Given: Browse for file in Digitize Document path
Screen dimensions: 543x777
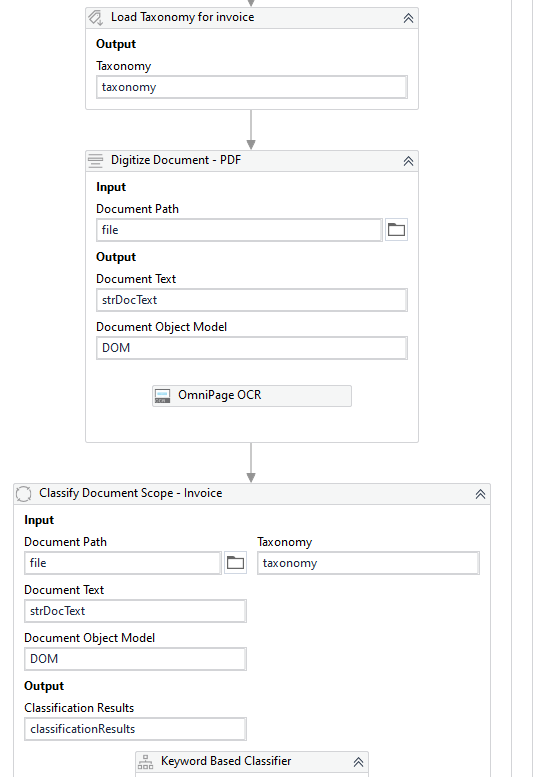Looking at the screenshot, I should pyautogui.click(x=396, y=230).
